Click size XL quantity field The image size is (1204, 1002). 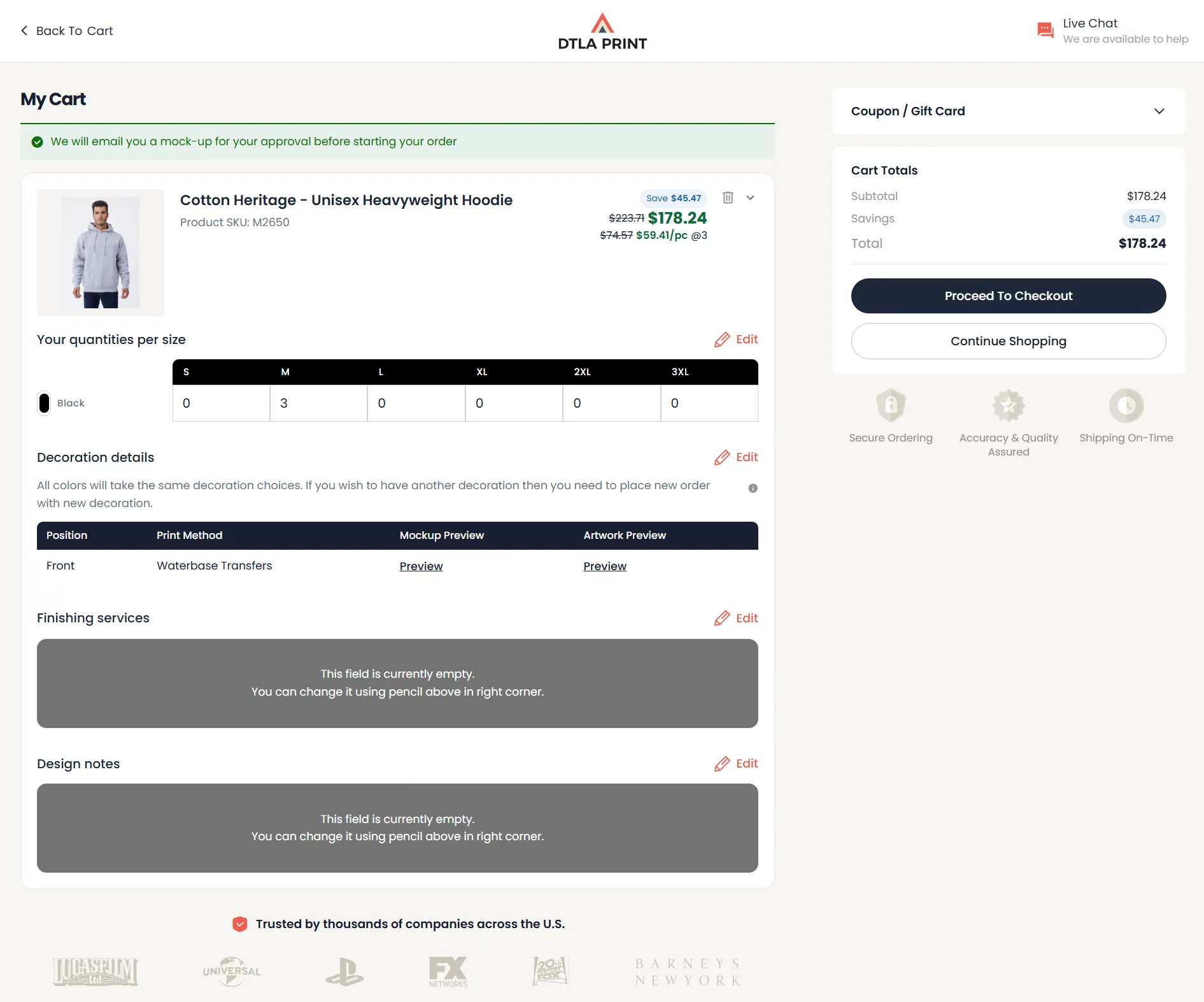(514, 403)
